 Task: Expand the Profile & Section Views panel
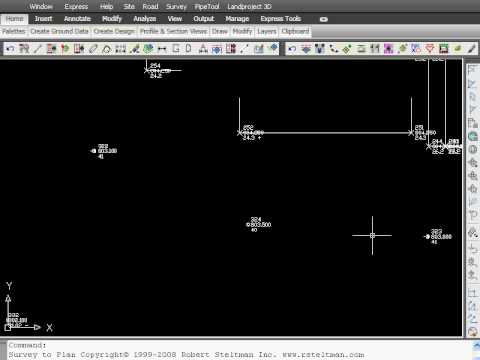point(173,31)
